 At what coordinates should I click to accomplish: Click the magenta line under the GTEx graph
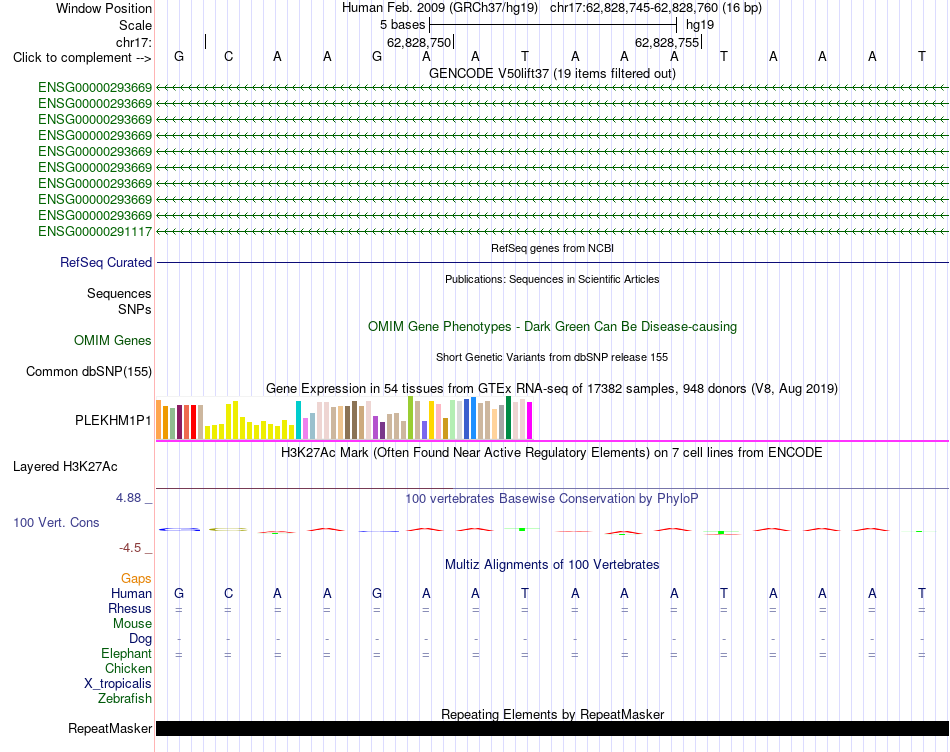click(x=552, y=441)
